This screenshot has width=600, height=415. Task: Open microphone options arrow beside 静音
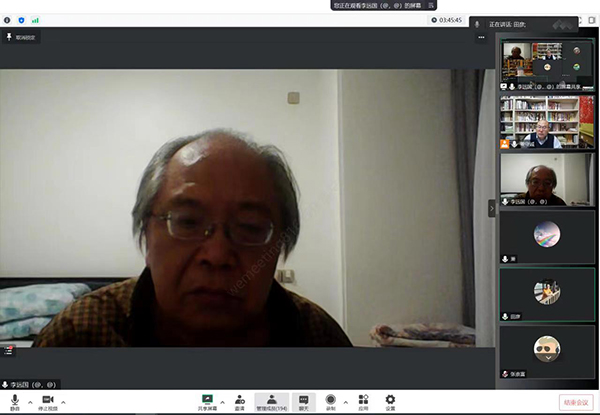30,402
